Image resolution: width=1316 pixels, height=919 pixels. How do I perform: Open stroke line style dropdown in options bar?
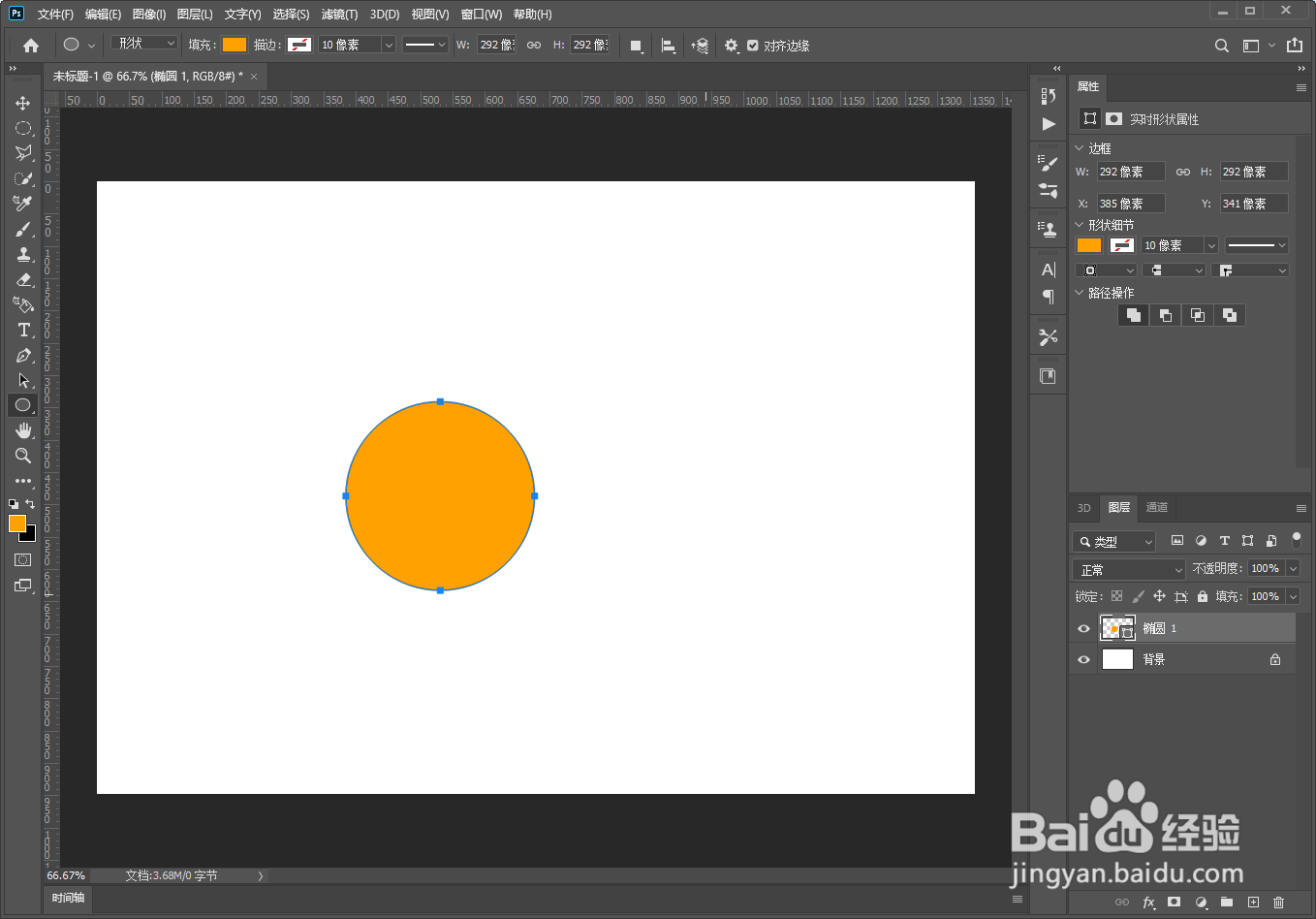click(x=425, y=45)
